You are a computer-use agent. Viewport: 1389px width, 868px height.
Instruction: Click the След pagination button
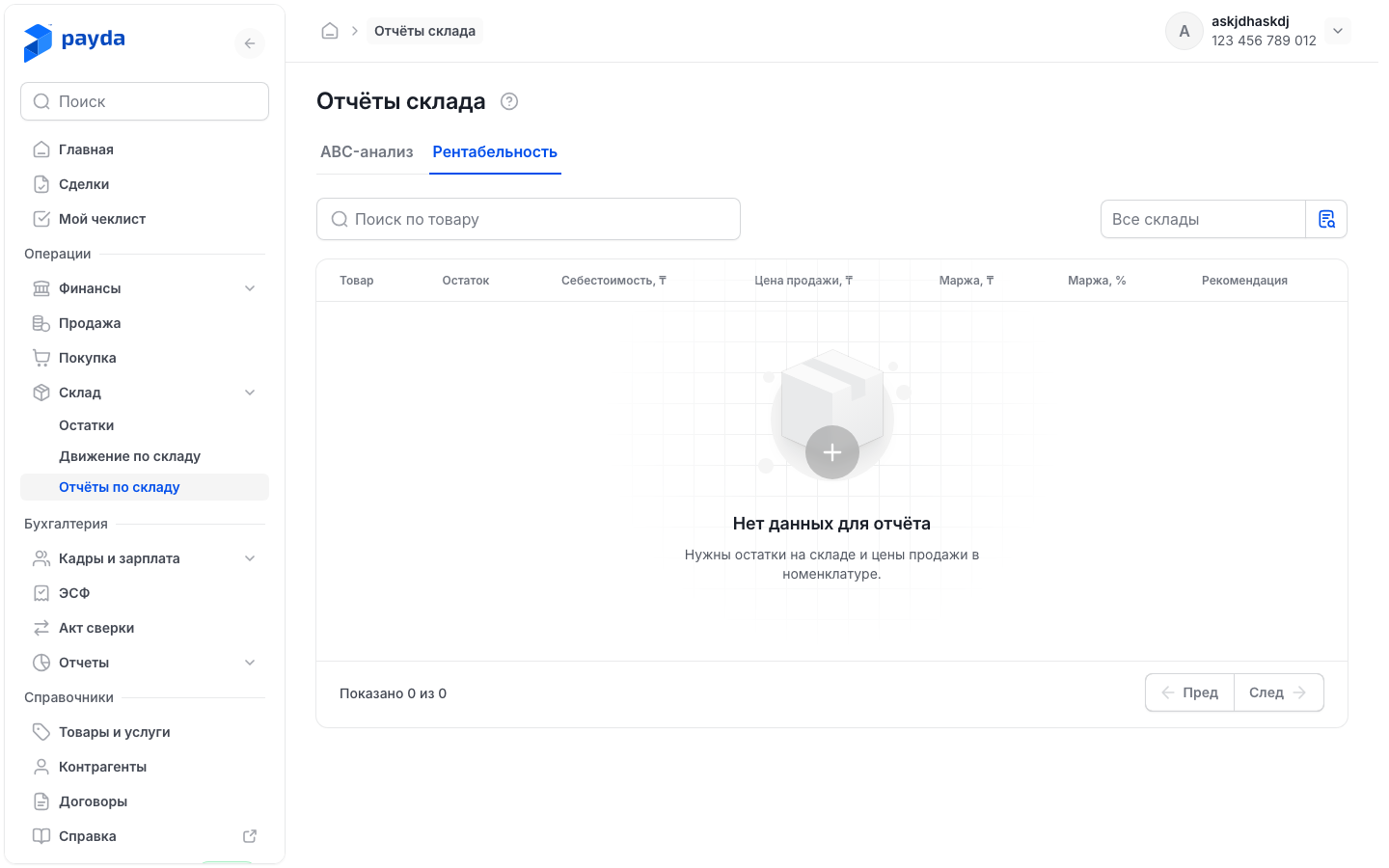pos(1279,692)
